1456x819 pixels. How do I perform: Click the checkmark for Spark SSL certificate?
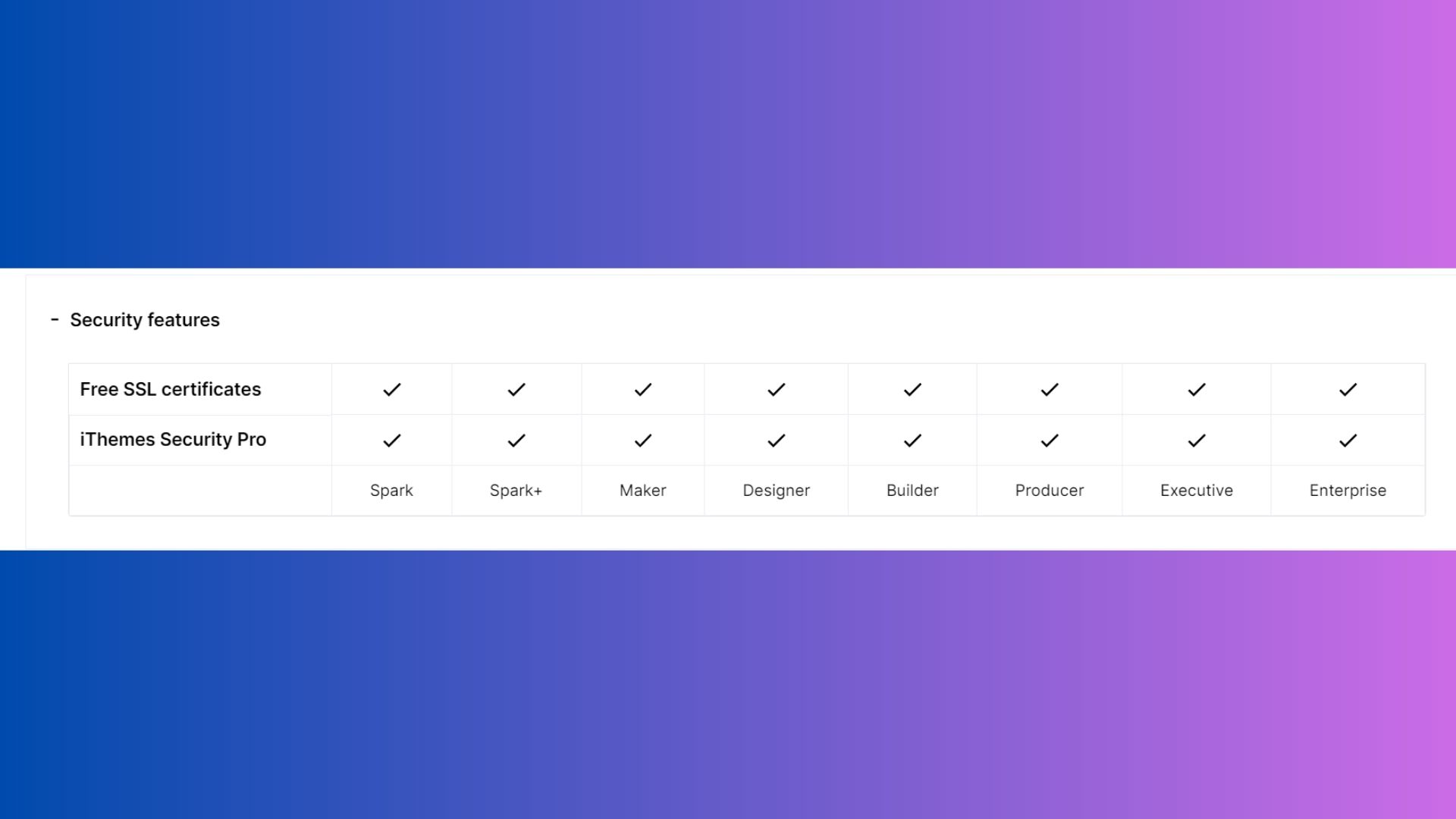coord(391,389)
